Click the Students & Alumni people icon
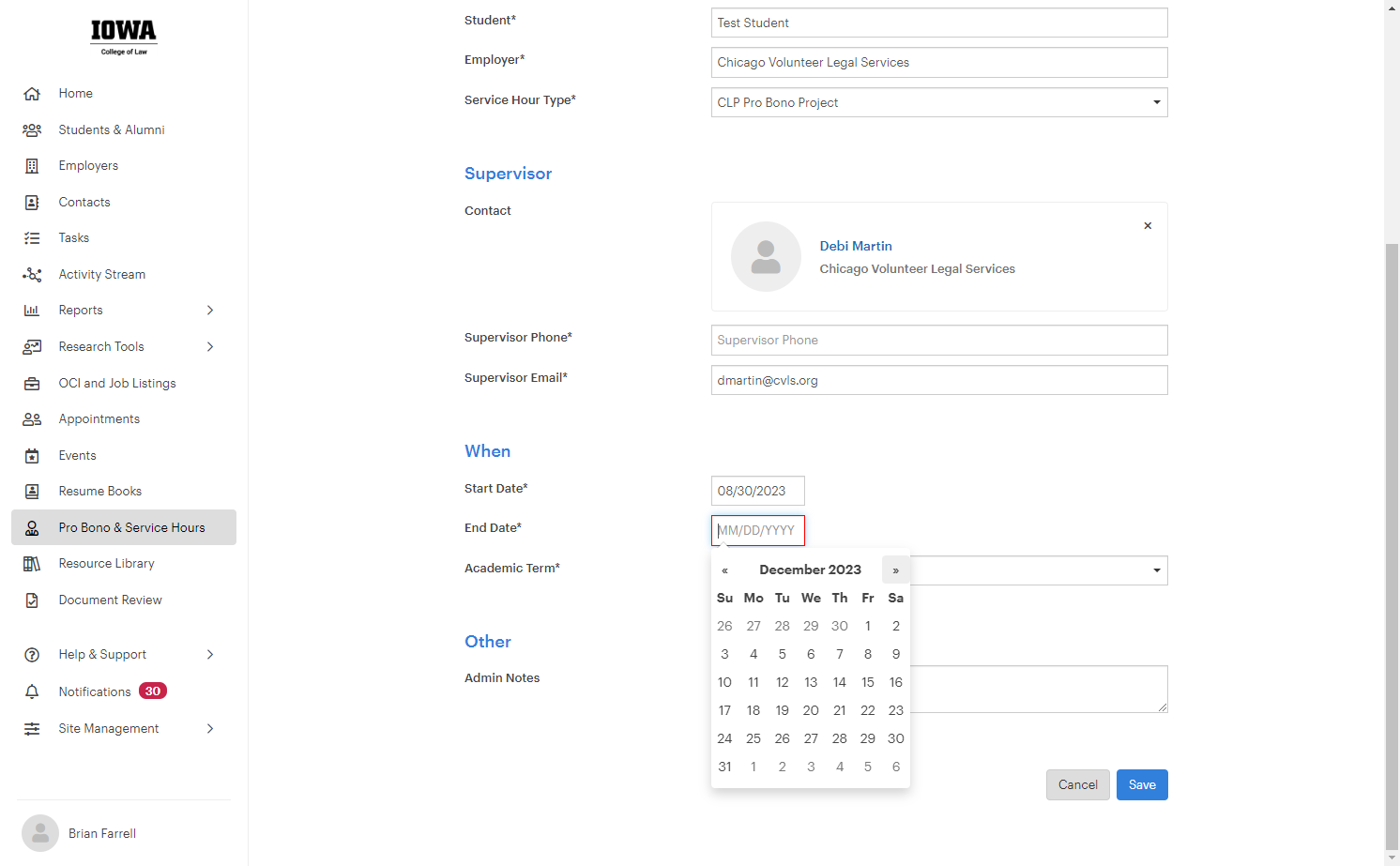This screenshot has height=866, width=1400. pos(32,129)
